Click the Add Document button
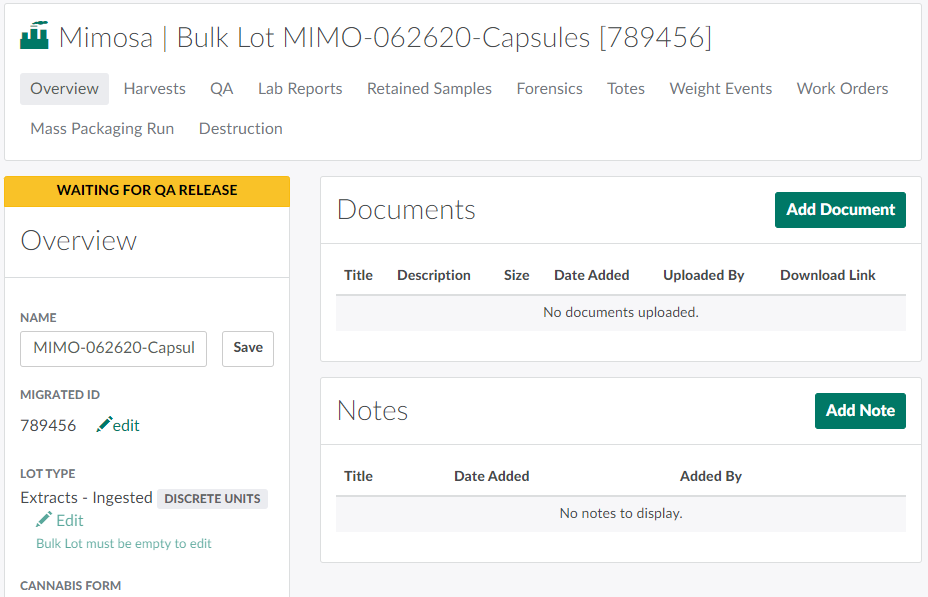This screenshot has height=597, width=928. click(x=840, y=210)
